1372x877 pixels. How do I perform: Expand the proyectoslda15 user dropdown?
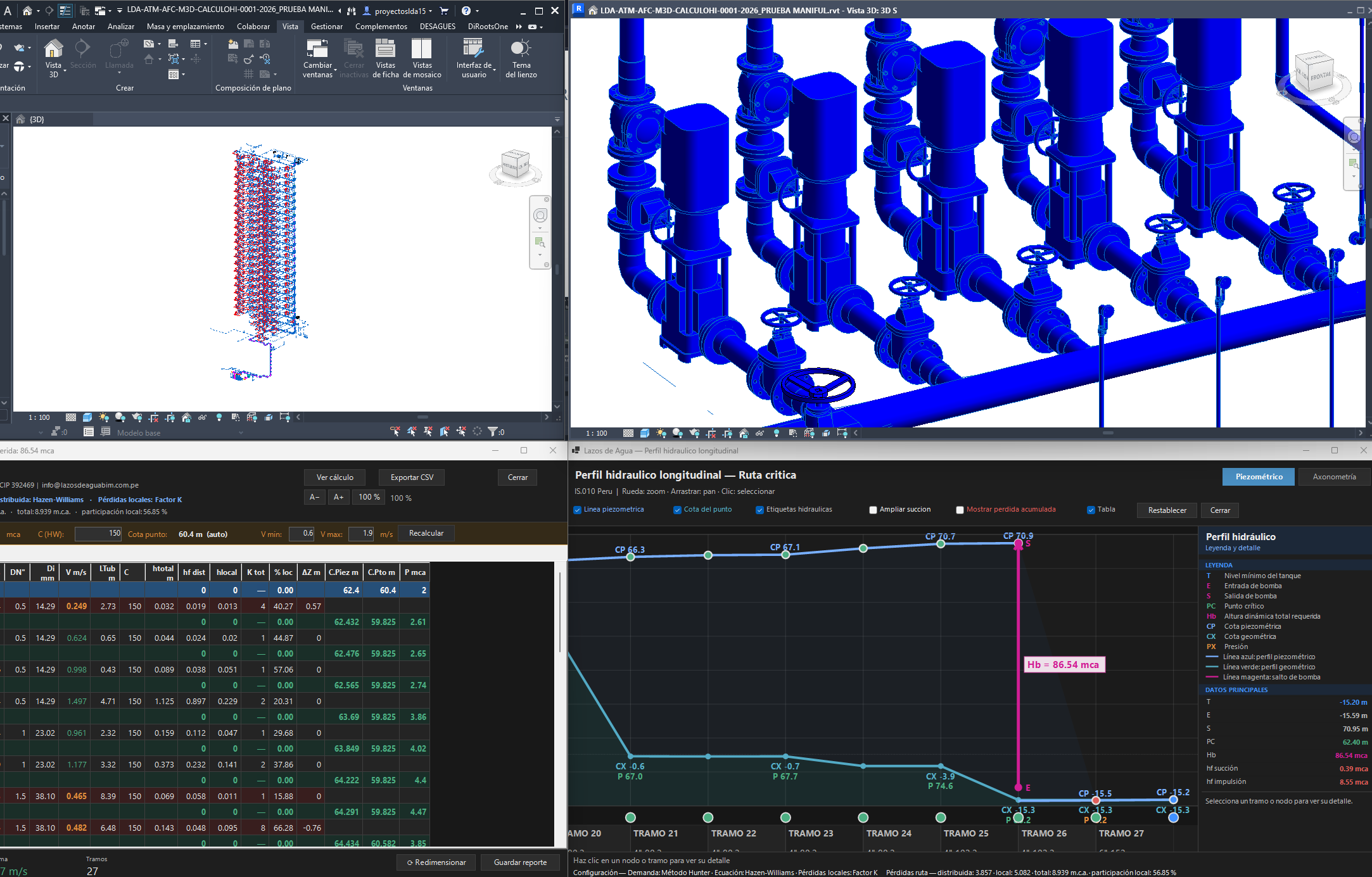pyautogui.click(x=431, y=11)
